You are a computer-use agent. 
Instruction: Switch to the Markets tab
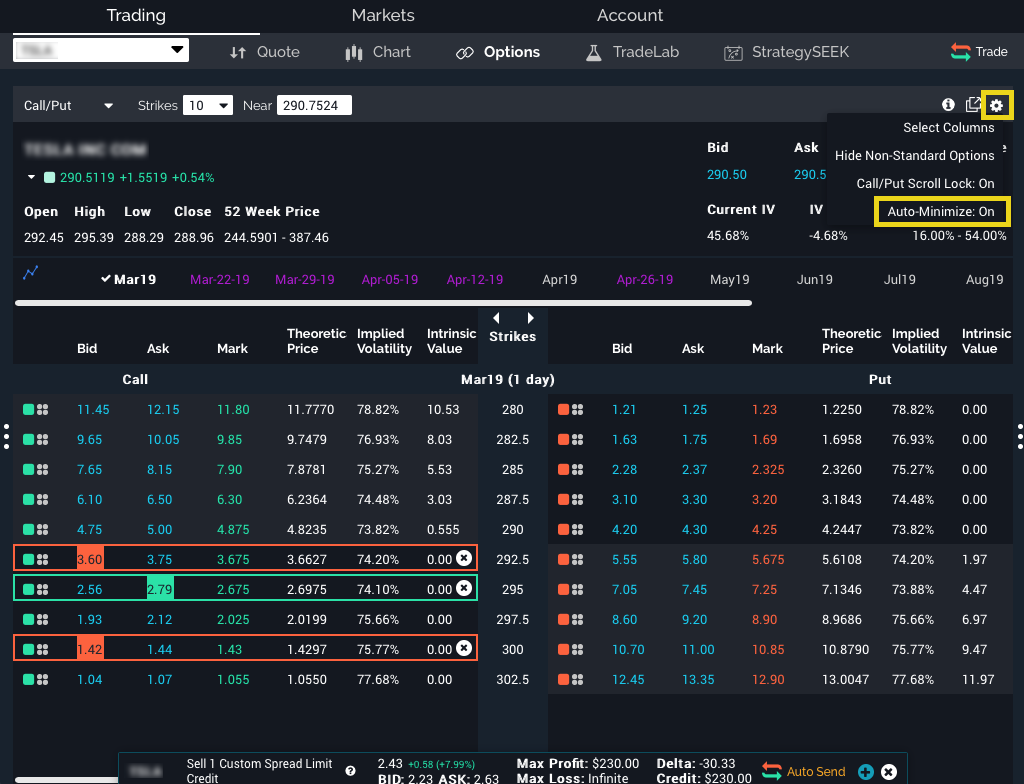click(383, 15)
